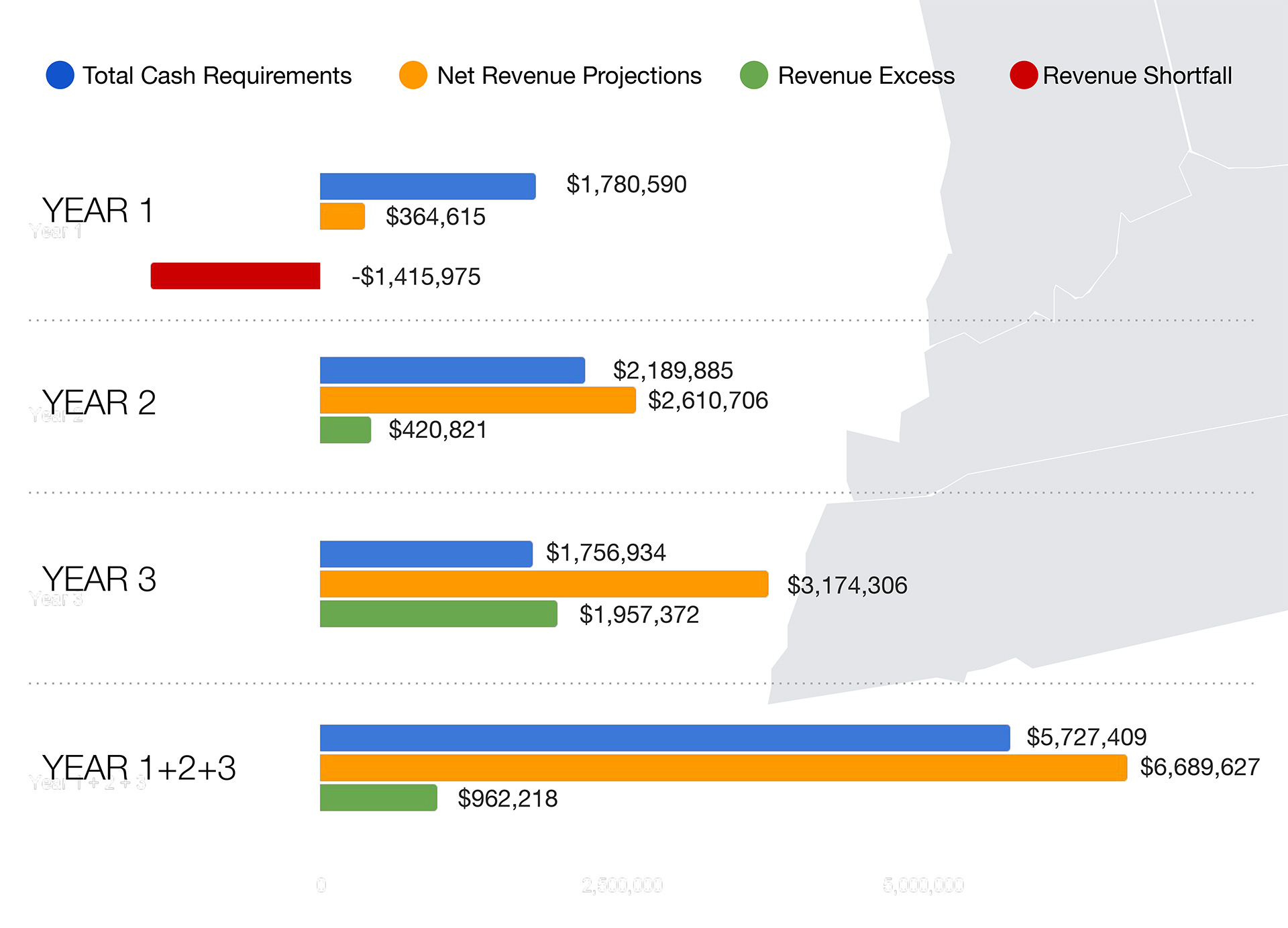Click the Revenue Shortfall legend text
1288x928 pixels.
tap(1137, 76)
